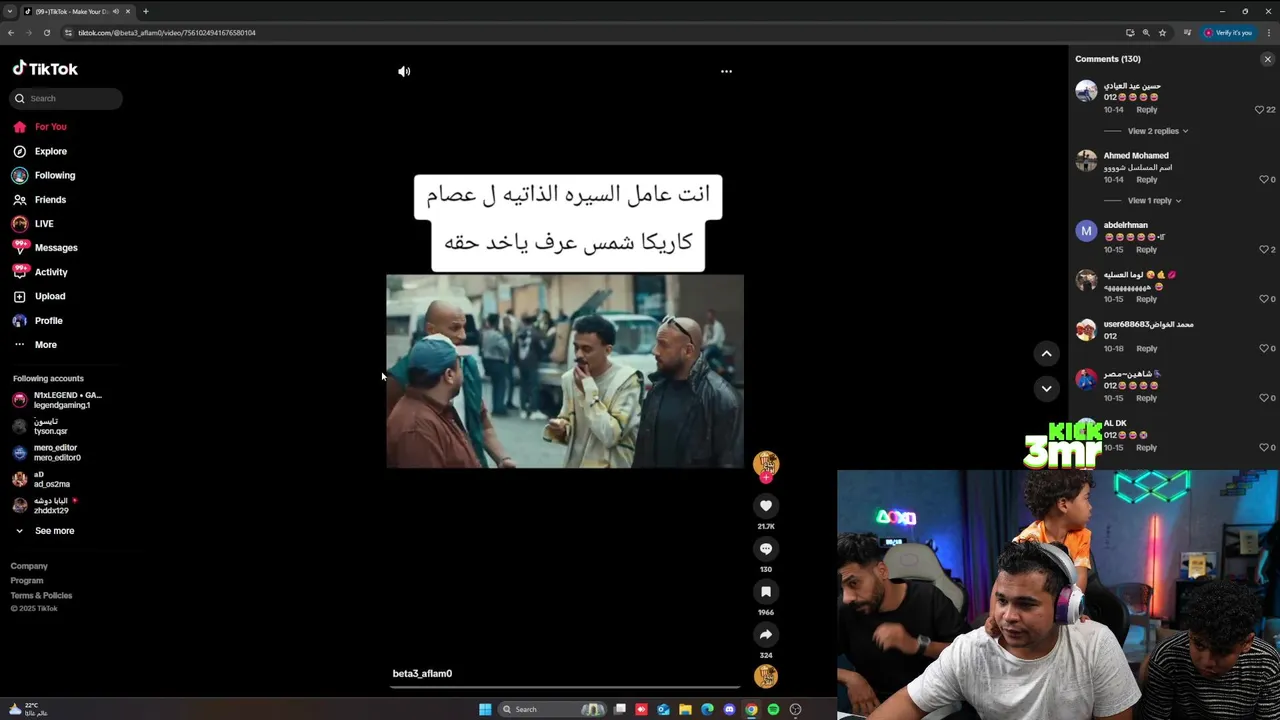The height and width of the screenshot is (720, 1280).
Task: Open the For You feed
Action: click(40, 127)
